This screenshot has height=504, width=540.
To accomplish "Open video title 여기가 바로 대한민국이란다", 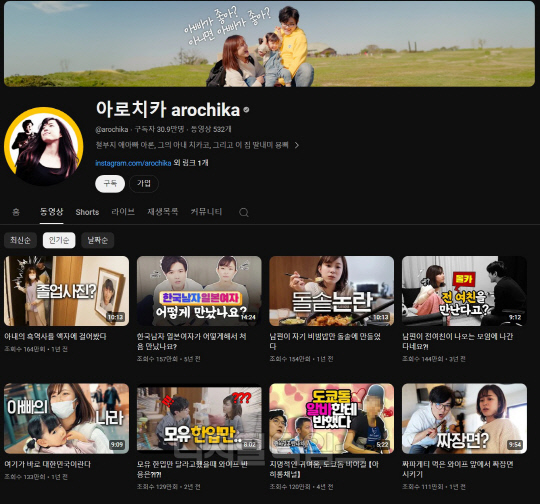I will pos(48,464).
